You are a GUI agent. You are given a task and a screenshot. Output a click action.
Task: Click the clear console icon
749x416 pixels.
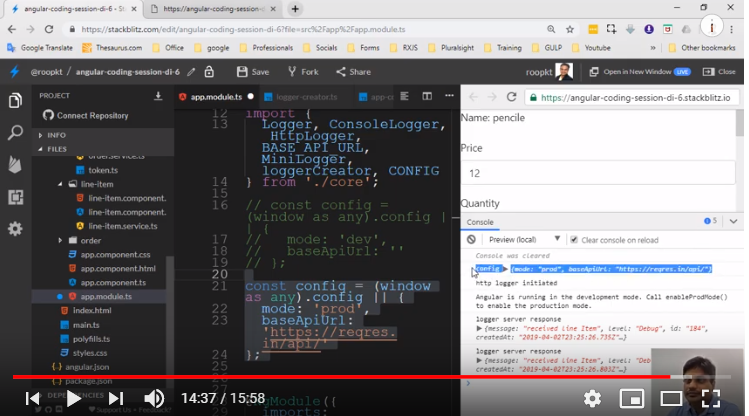pyautogui.click(x=471, y=240)
